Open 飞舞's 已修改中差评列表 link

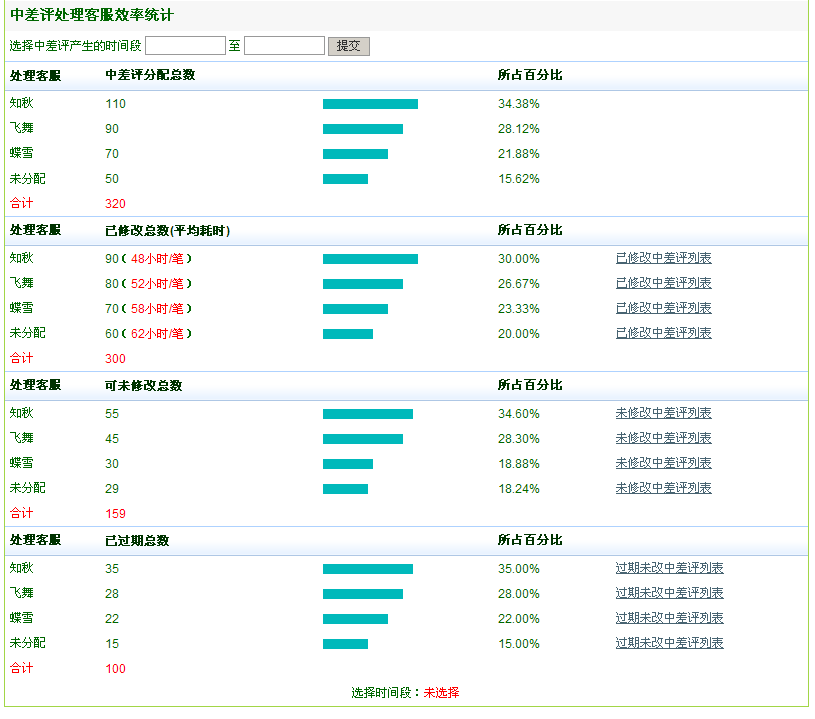[x=663, y=283]
